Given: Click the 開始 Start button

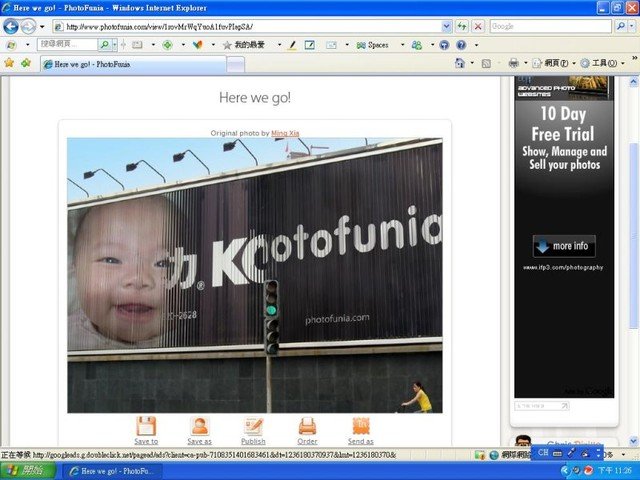Looking at the screenshot, I should click(x=27, y=471).
